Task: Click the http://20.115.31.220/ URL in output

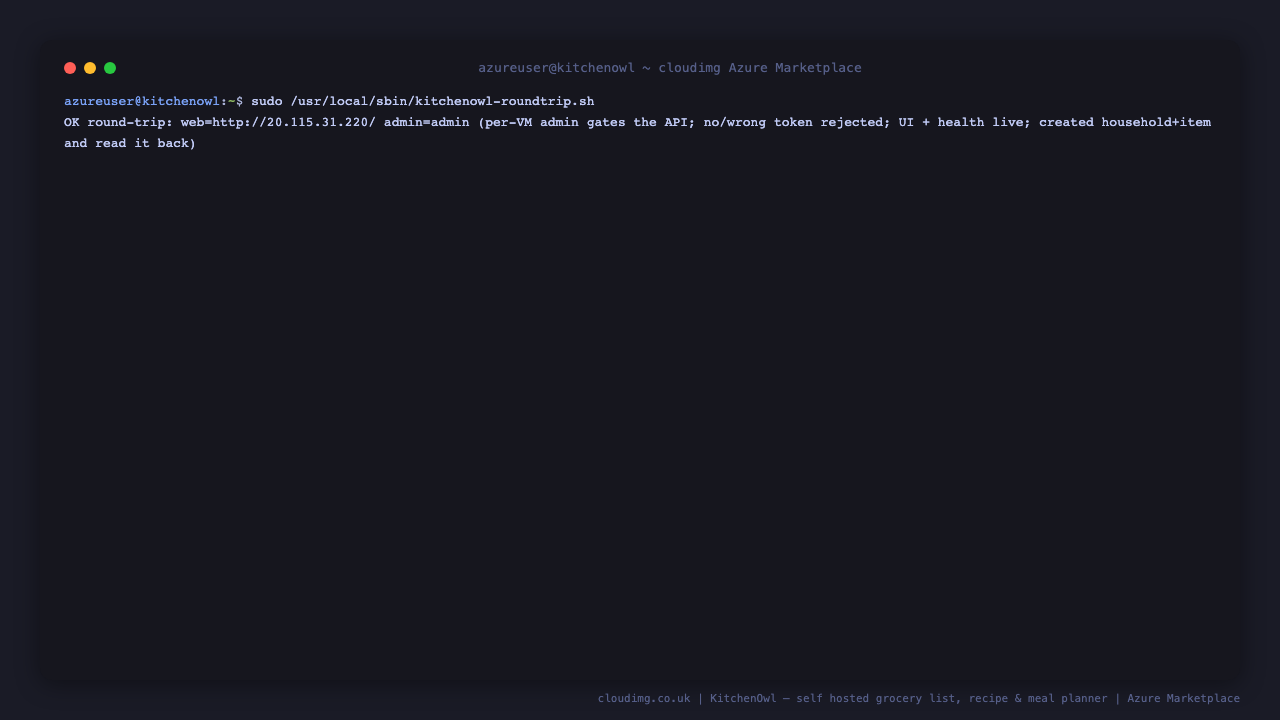Action: 294,122
